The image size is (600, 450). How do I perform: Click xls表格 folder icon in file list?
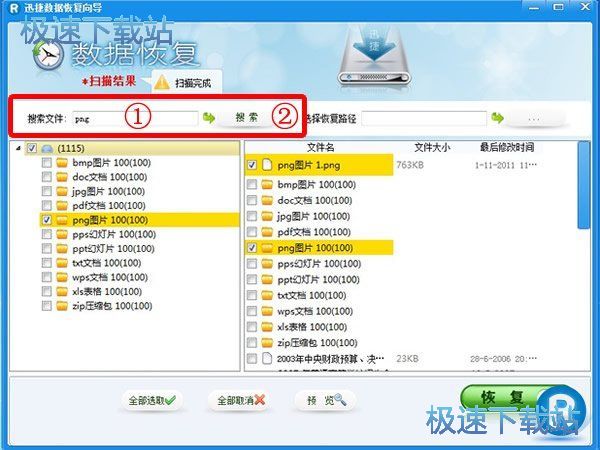coord(267,327)
